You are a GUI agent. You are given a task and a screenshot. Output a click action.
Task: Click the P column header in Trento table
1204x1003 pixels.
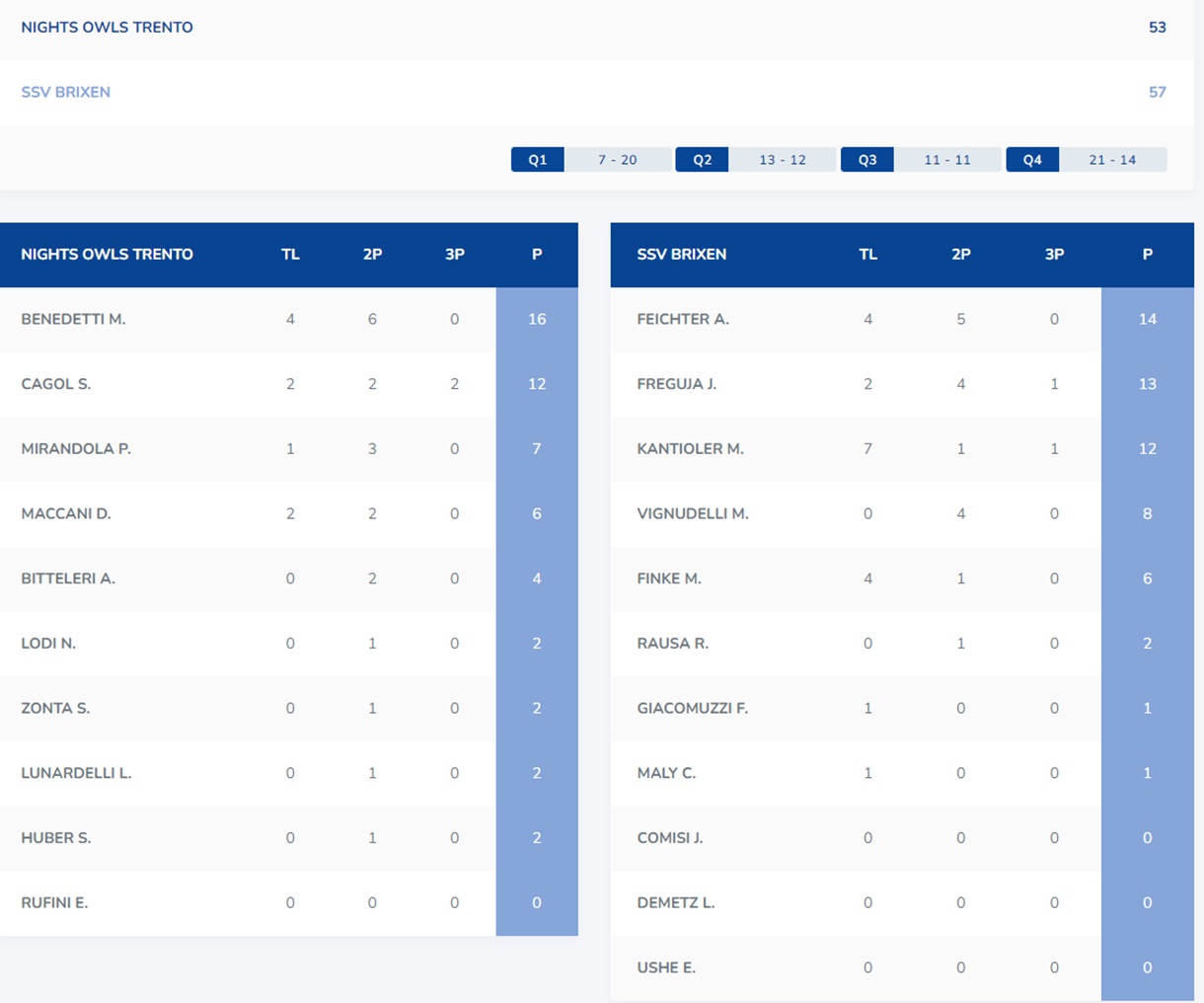coord(537,255)
